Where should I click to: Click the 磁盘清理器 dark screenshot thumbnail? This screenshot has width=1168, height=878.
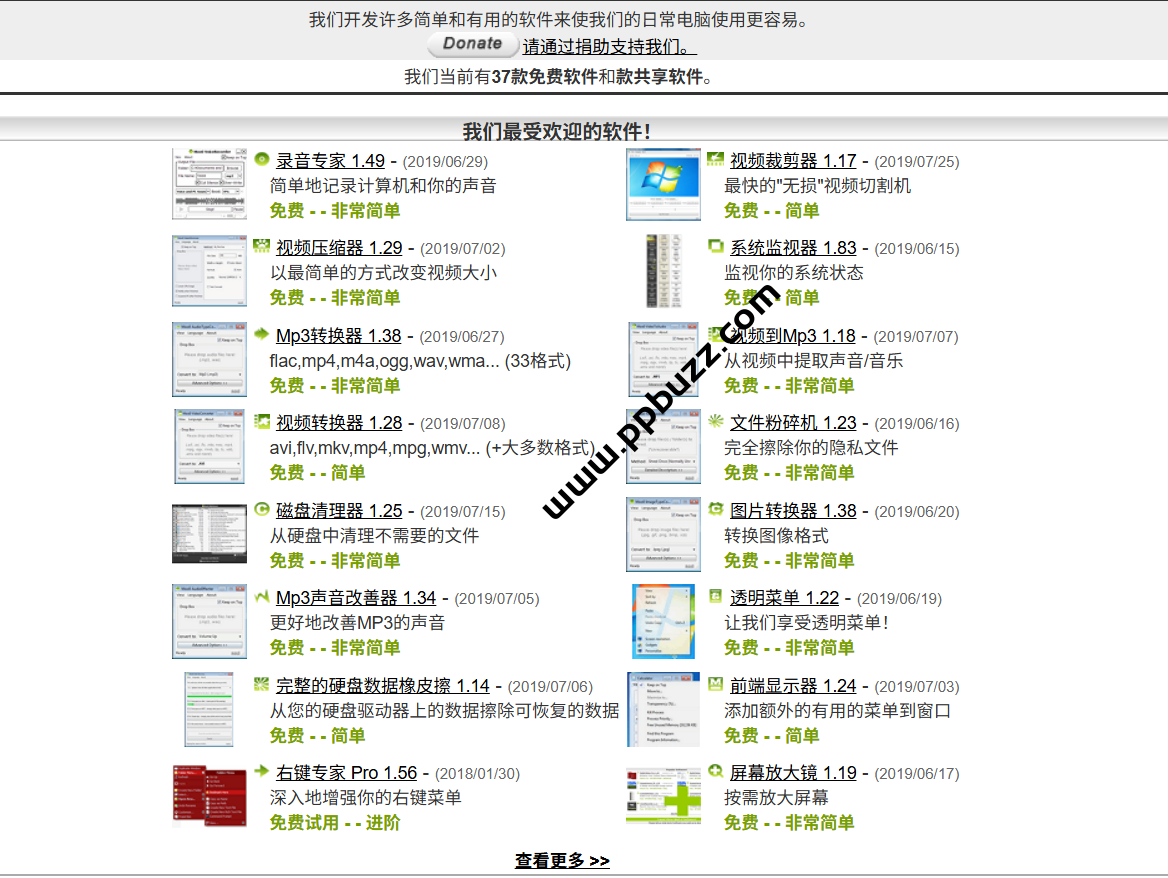pyautogui.click(x=209, y=534)
